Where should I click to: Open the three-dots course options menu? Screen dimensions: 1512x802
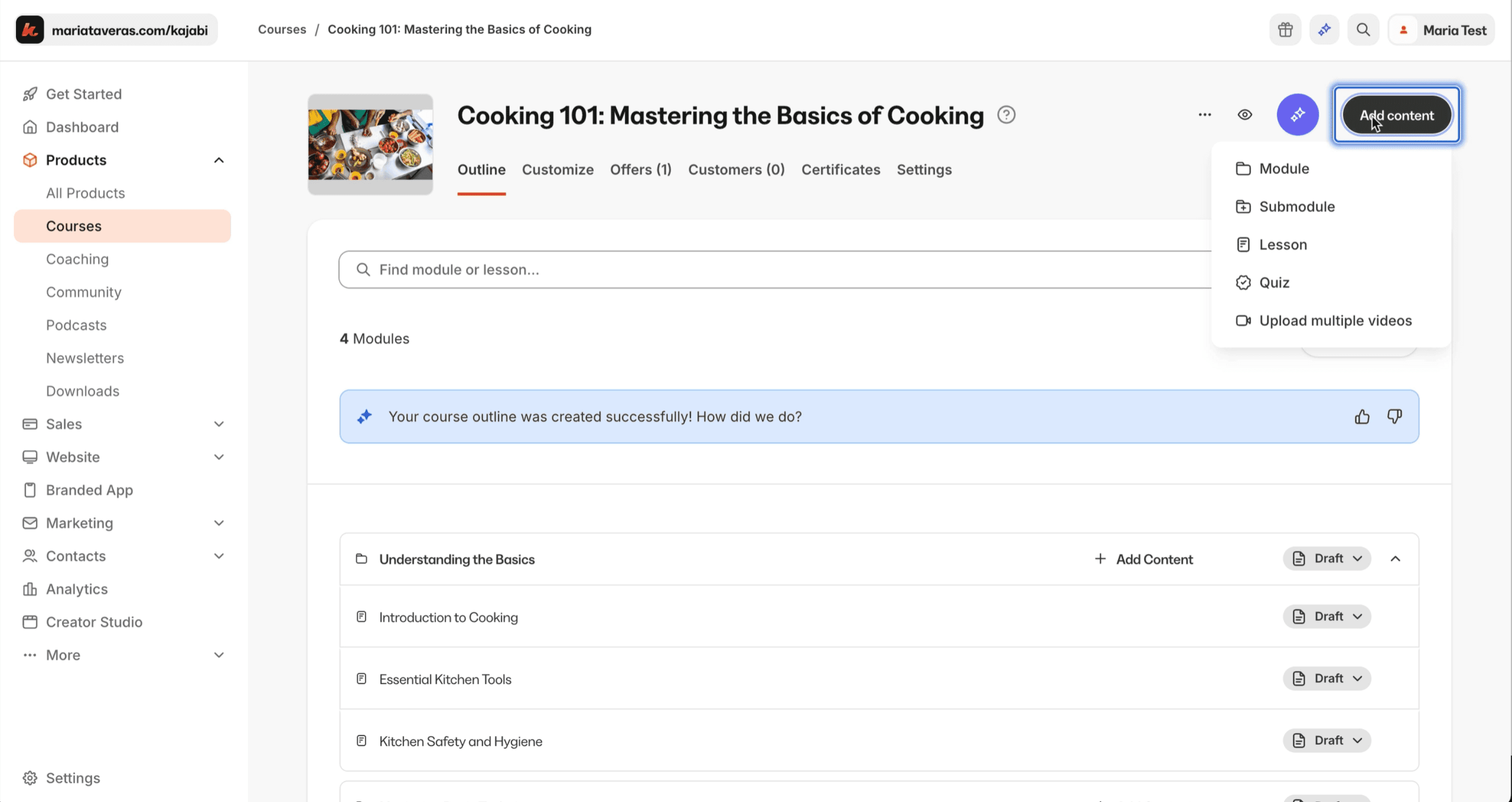pos(1204,115)
